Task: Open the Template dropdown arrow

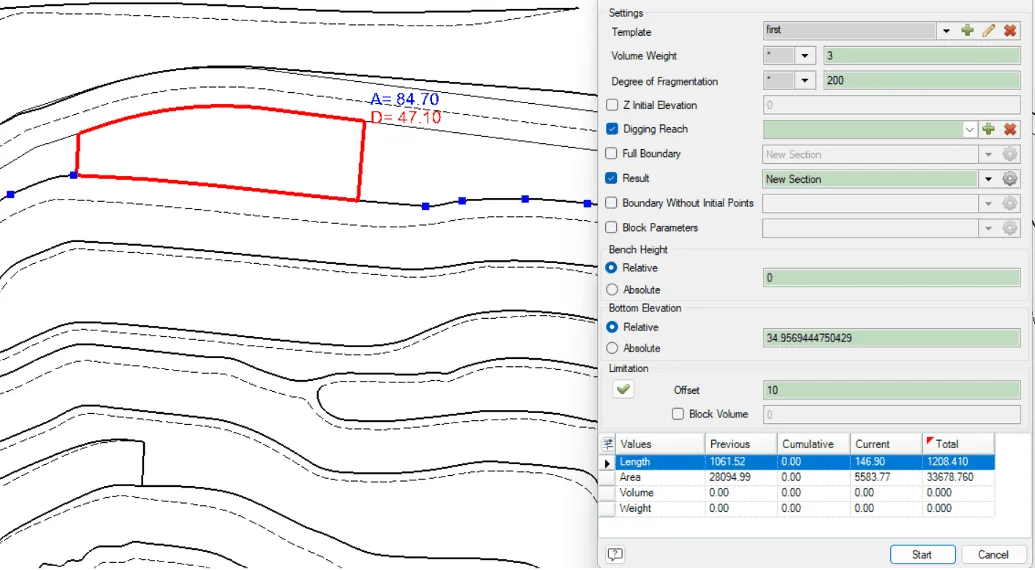Action: point(946,30)
